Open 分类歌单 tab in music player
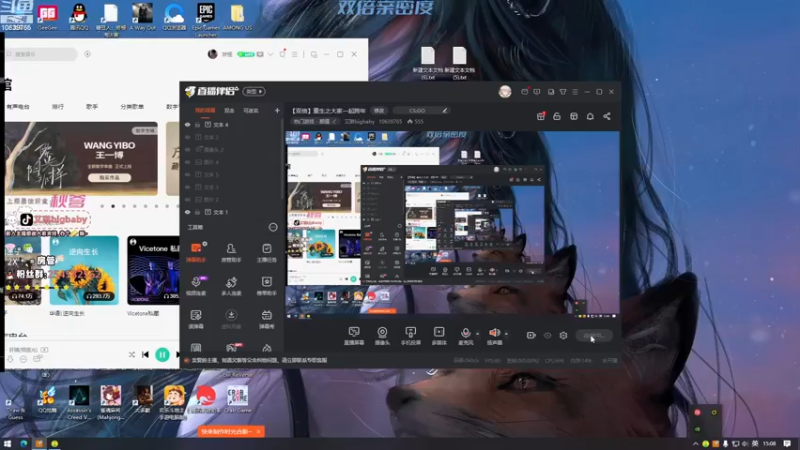This screenshot has width=800, height=450. click(x=132, y=107)
